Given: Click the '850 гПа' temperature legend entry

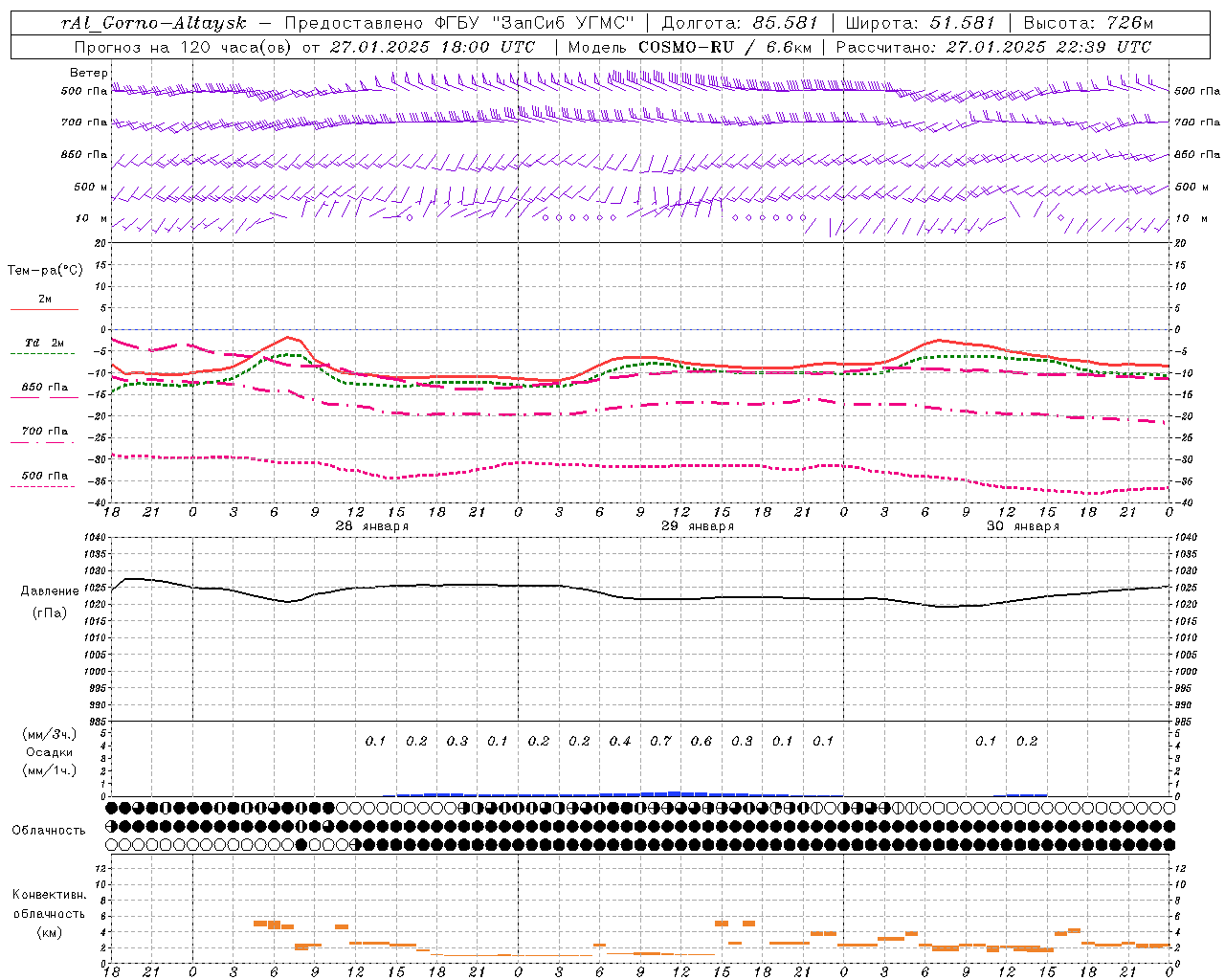Looking at the screenshot, I should coord(45,388).
